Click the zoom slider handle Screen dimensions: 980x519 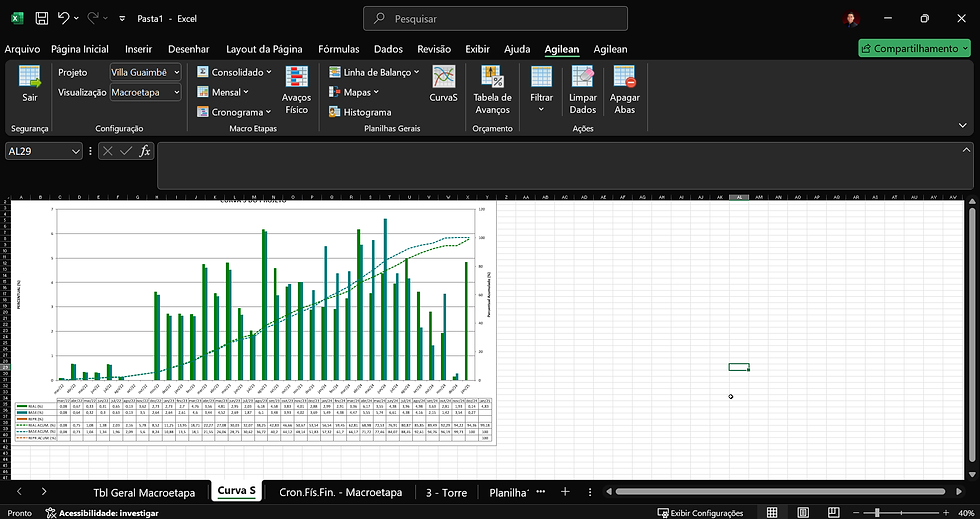877,513
